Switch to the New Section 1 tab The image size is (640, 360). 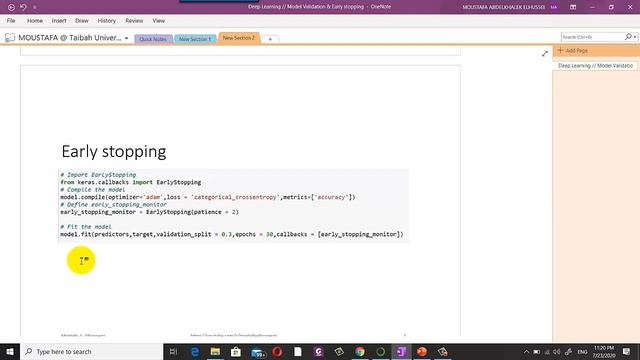click(195, 39)
